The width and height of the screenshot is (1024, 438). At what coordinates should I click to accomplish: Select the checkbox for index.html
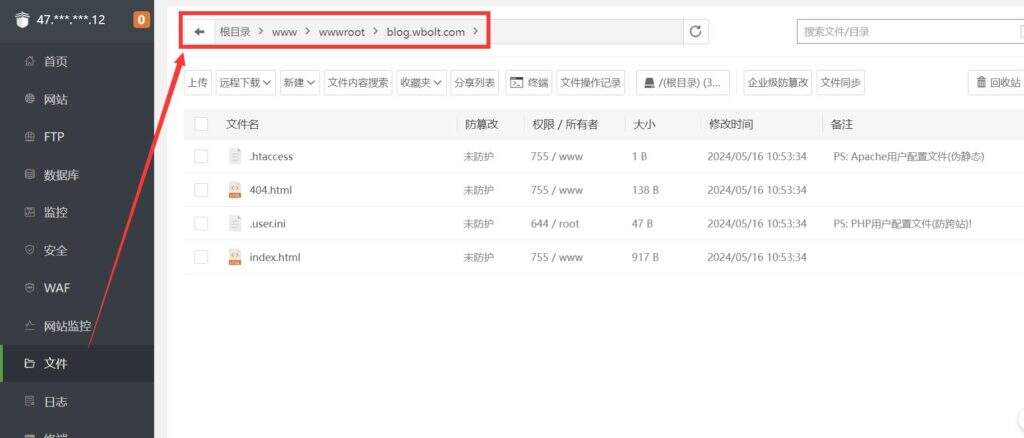click(x=201, y=257)
